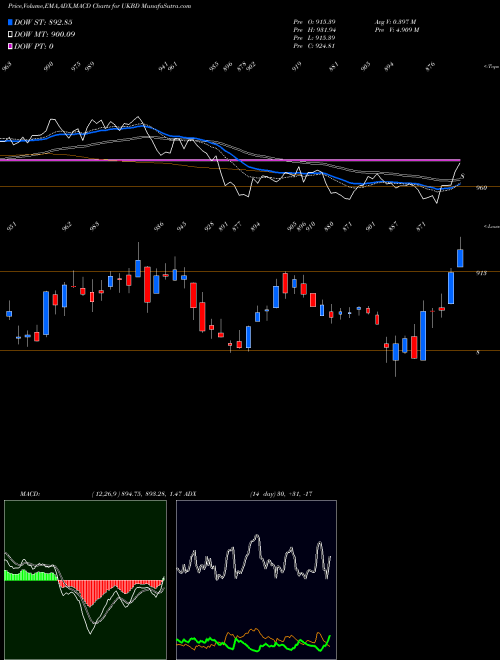Click the chart title mentioning MunafaSutra.com
Screen dimensions: 500x660
point(99,6)
